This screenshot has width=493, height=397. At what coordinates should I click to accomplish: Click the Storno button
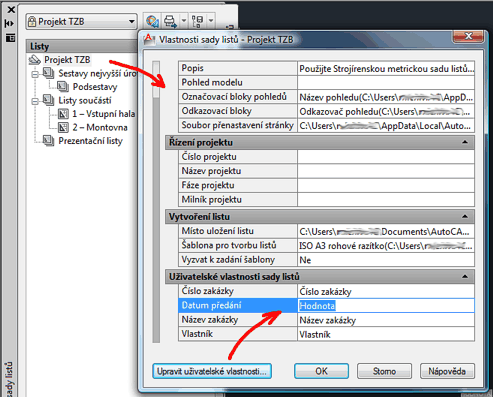click(x=384, y=371)
